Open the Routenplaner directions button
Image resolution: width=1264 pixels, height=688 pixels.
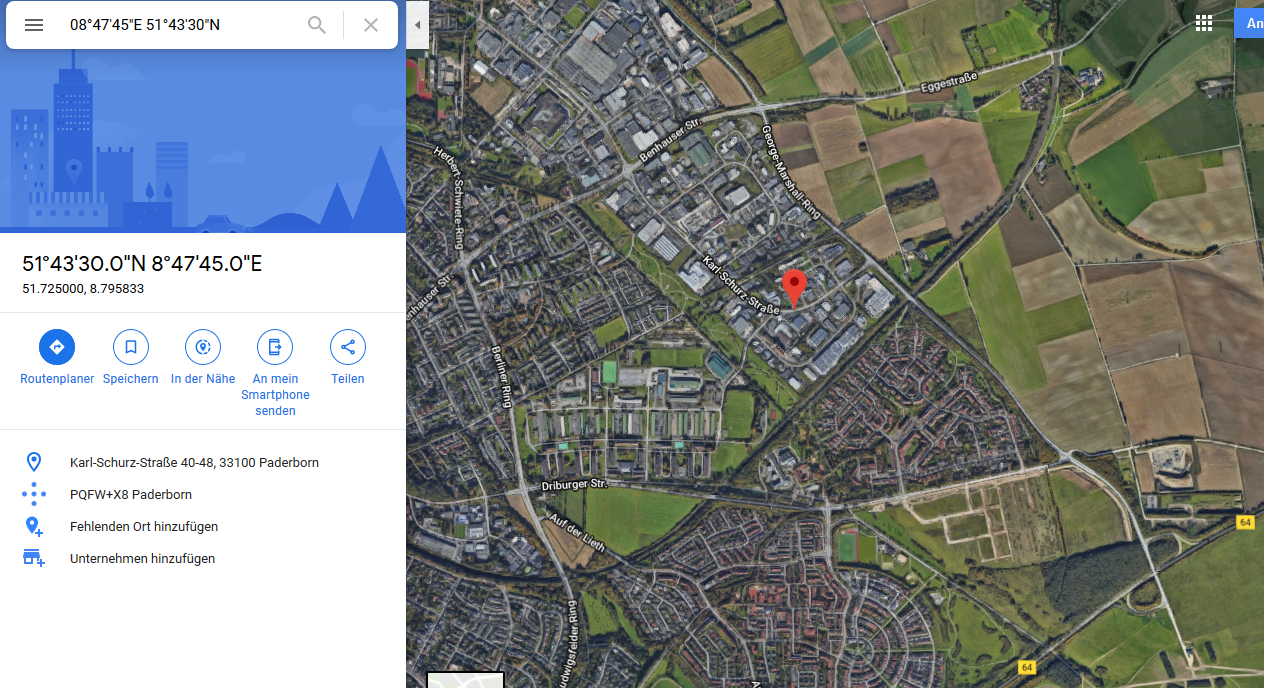click(x=57, y=347)
